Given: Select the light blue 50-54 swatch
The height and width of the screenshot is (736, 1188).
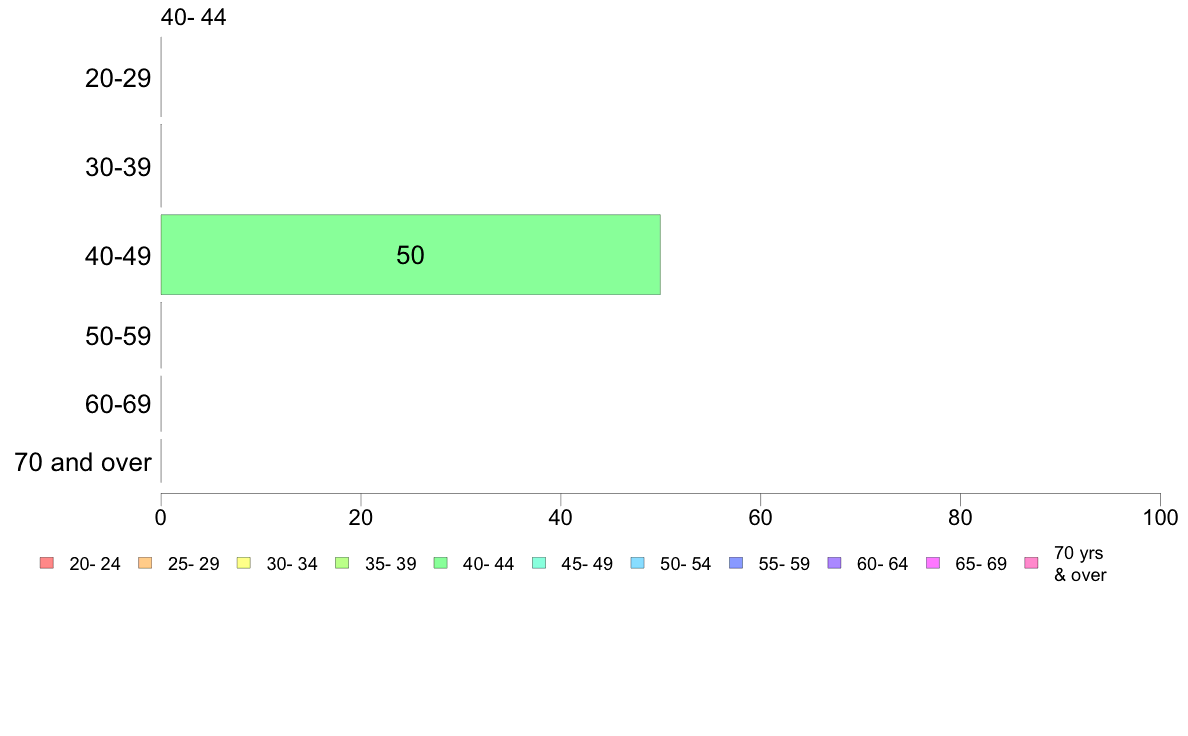Looking at the screenshot, I should [x=638, y=562].
